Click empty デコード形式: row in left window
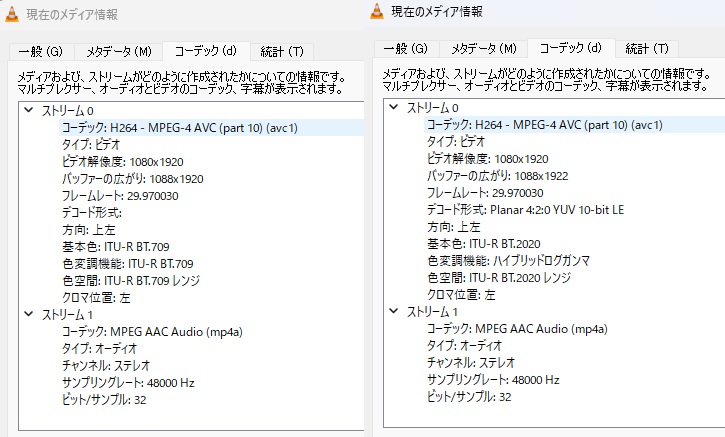Screen dimensions: 725x437 point(92,213)
